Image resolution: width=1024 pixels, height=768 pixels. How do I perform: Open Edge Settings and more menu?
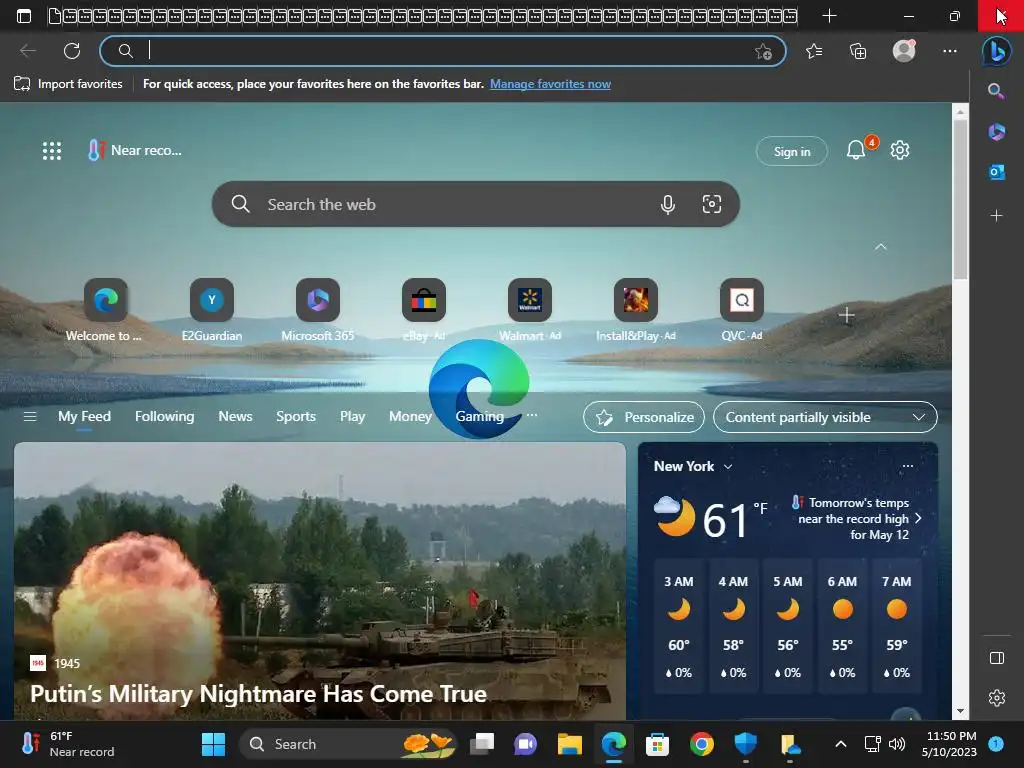950,51
